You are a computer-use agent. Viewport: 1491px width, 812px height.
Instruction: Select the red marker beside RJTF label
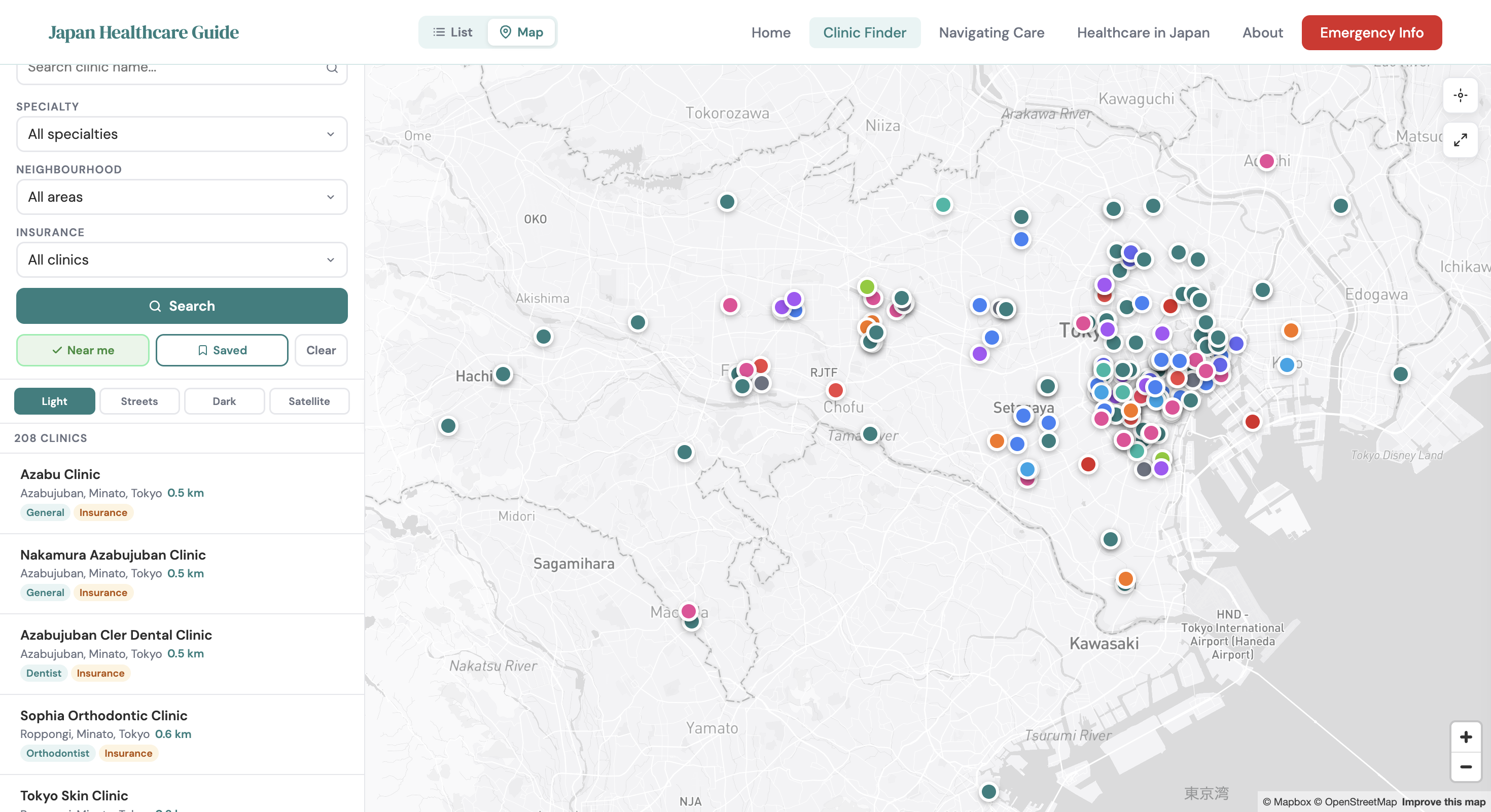pyautogui.click(x=835, y=390)
